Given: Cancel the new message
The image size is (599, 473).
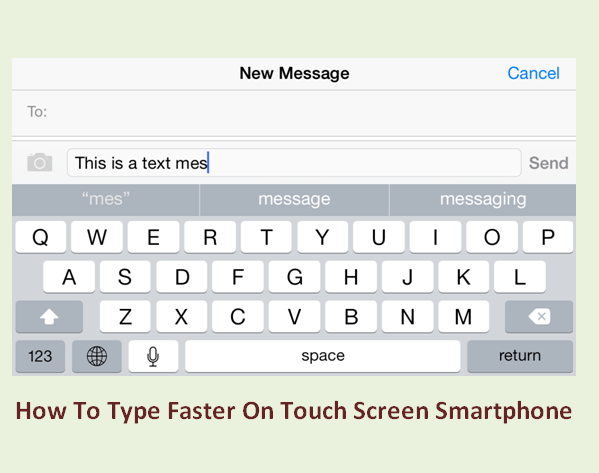Looking at the screenshot, I should pyautogui.click(x=533, y=73).
